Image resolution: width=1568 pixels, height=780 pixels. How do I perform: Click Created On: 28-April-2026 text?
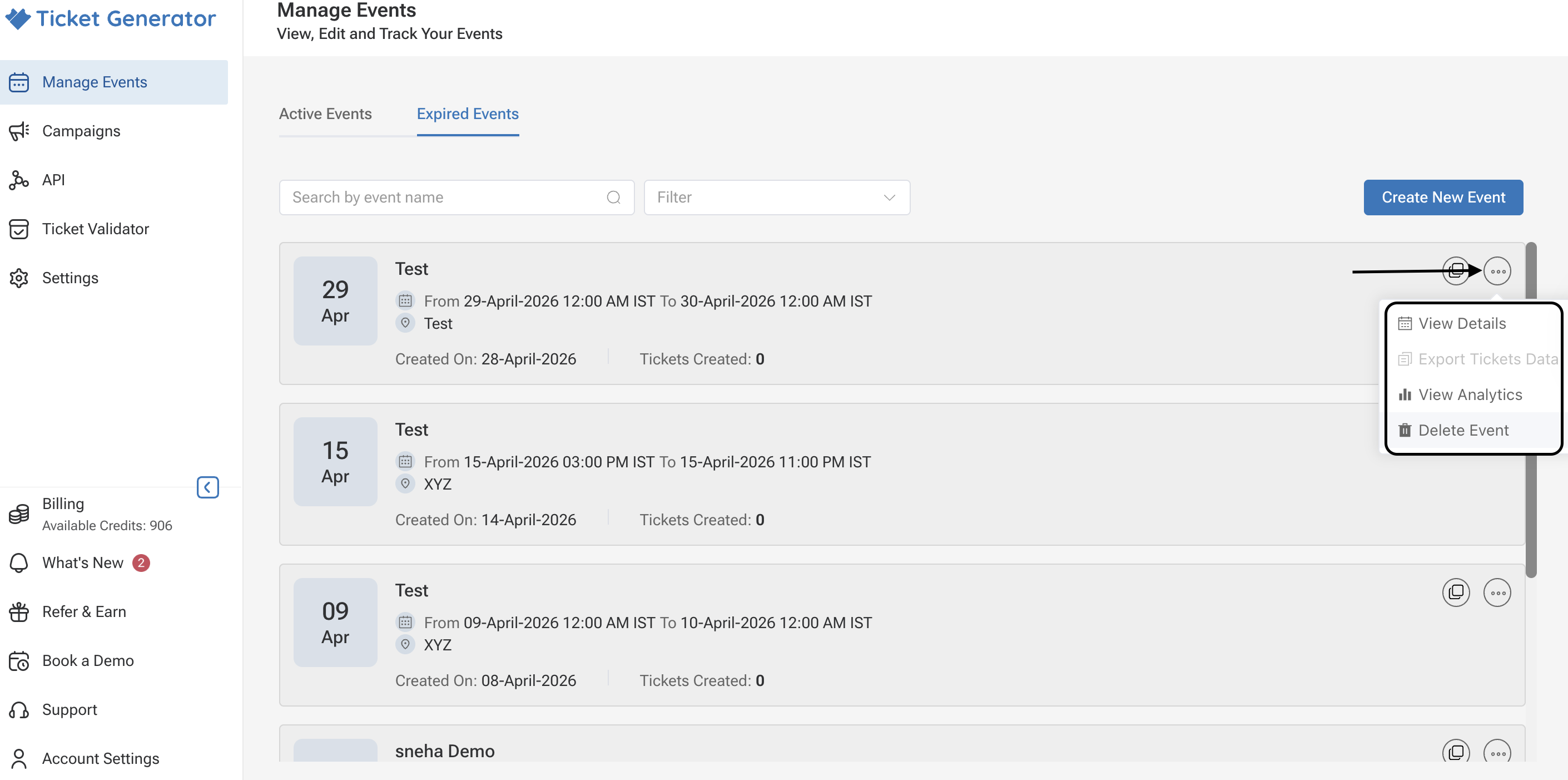(486, 359)
